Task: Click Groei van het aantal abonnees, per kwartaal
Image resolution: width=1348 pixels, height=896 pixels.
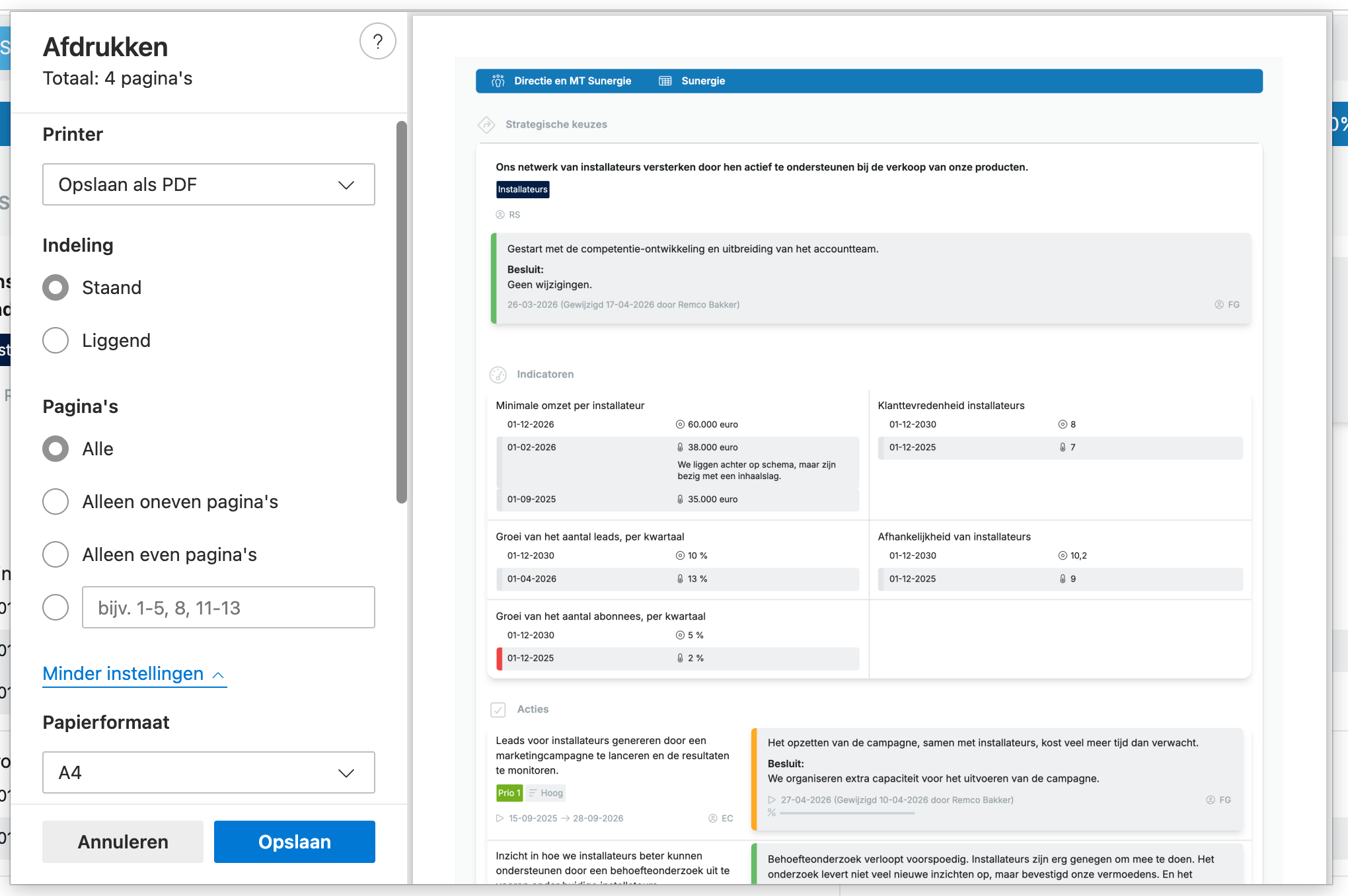Action: coord(601,616)
